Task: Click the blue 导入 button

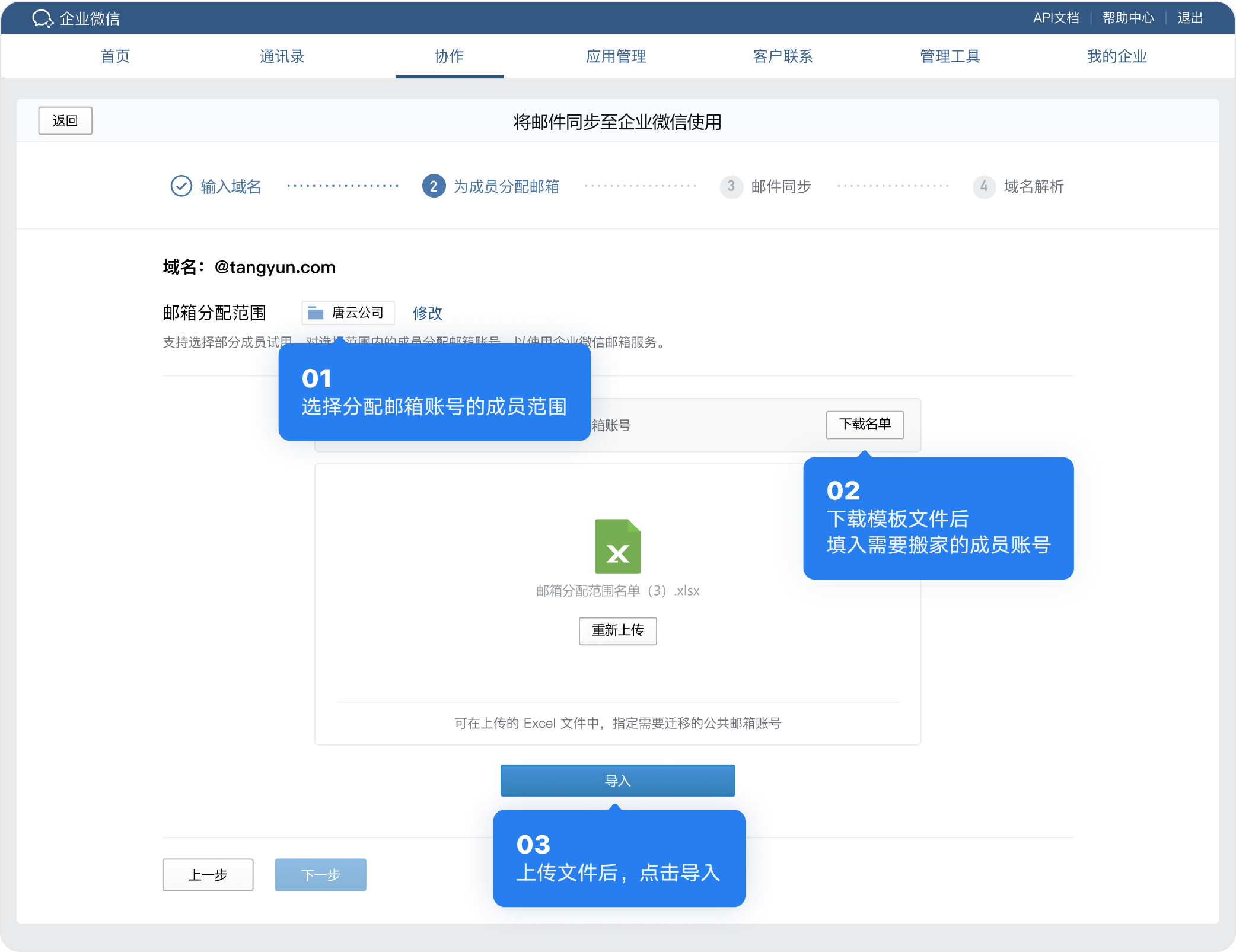Action: (617, 780)
